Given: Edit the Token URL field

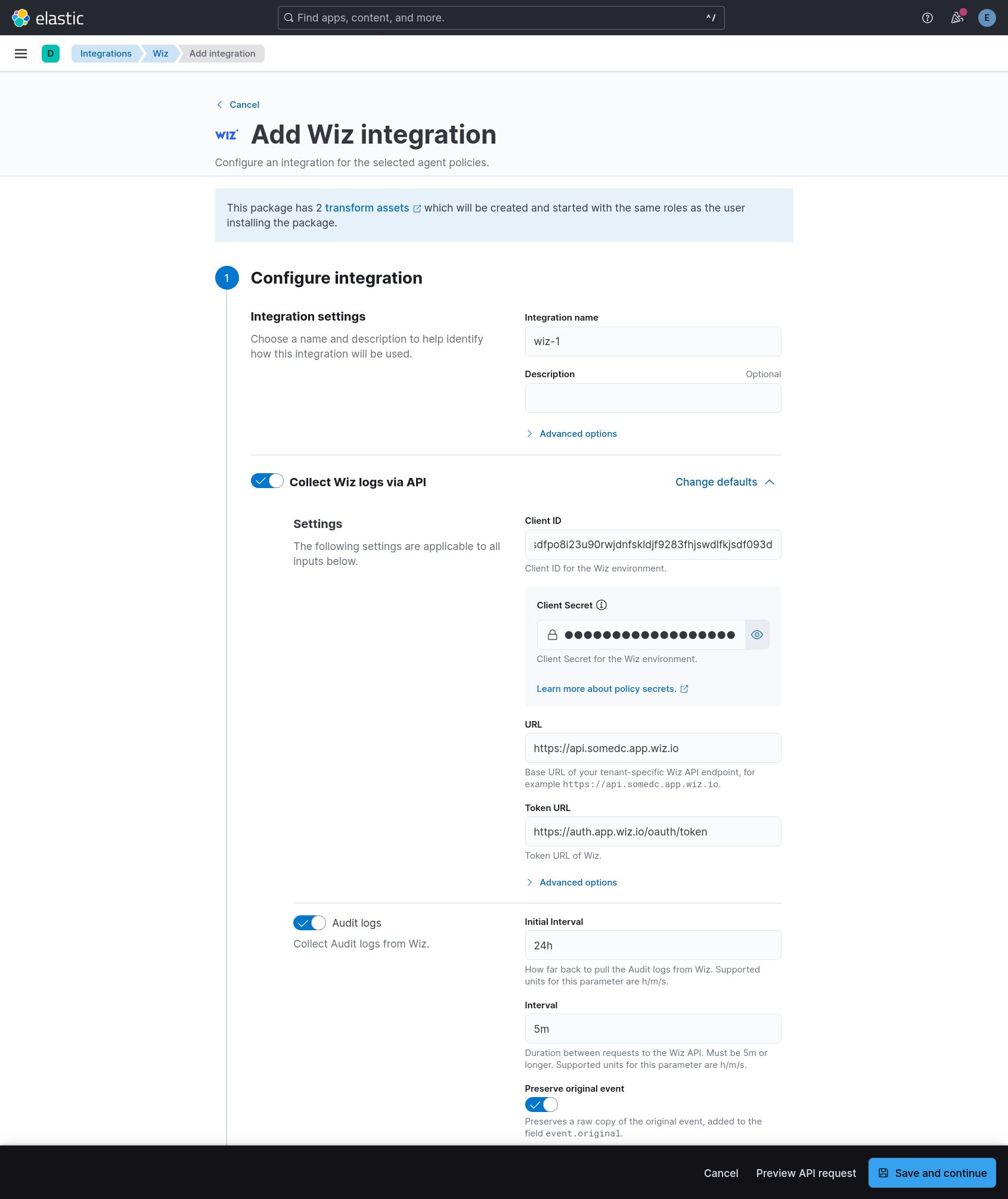Looking at the screenshot, I should click(x=653, y=831).
